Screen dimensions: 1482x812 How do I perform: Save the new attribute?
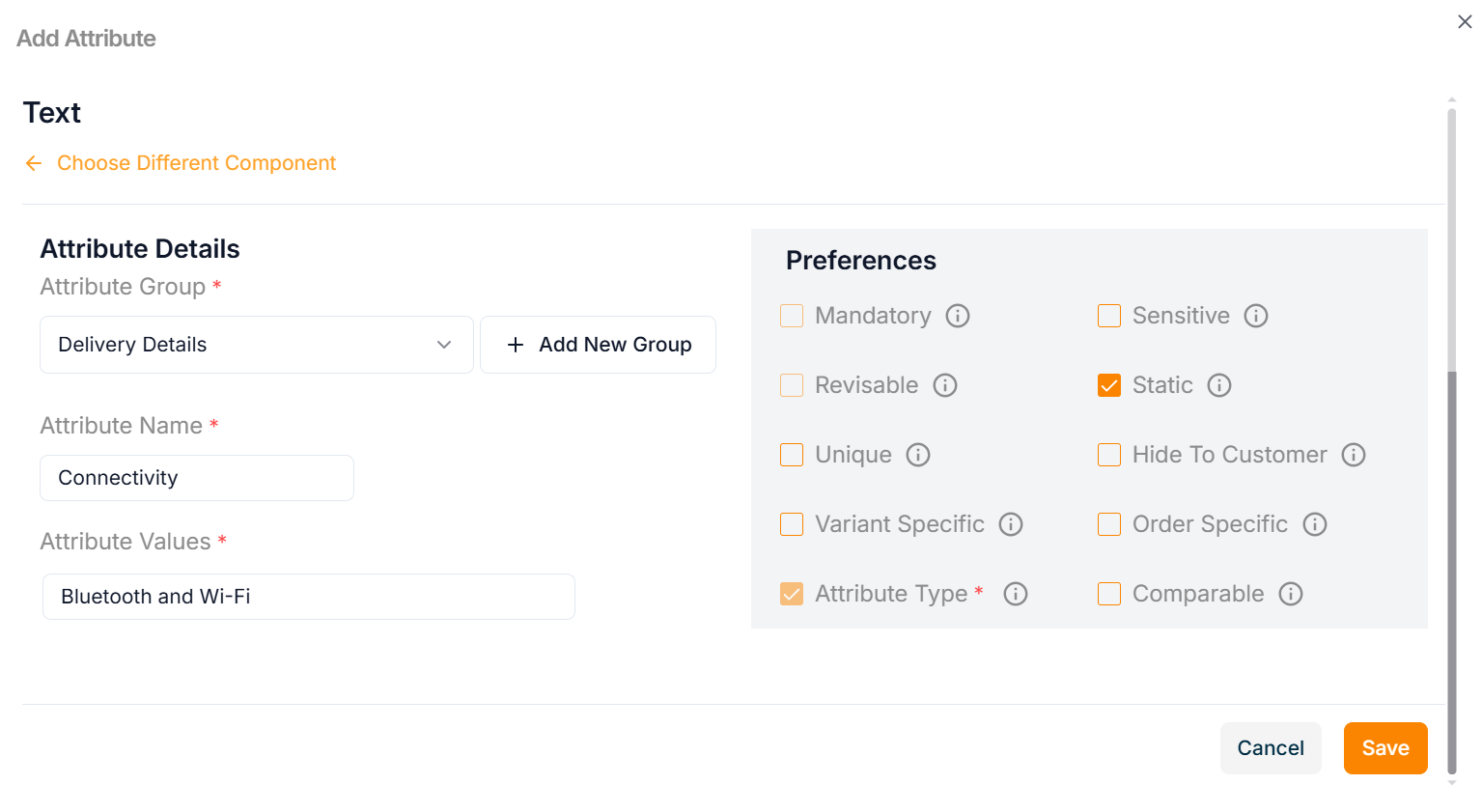click(x=1384, y=748)
